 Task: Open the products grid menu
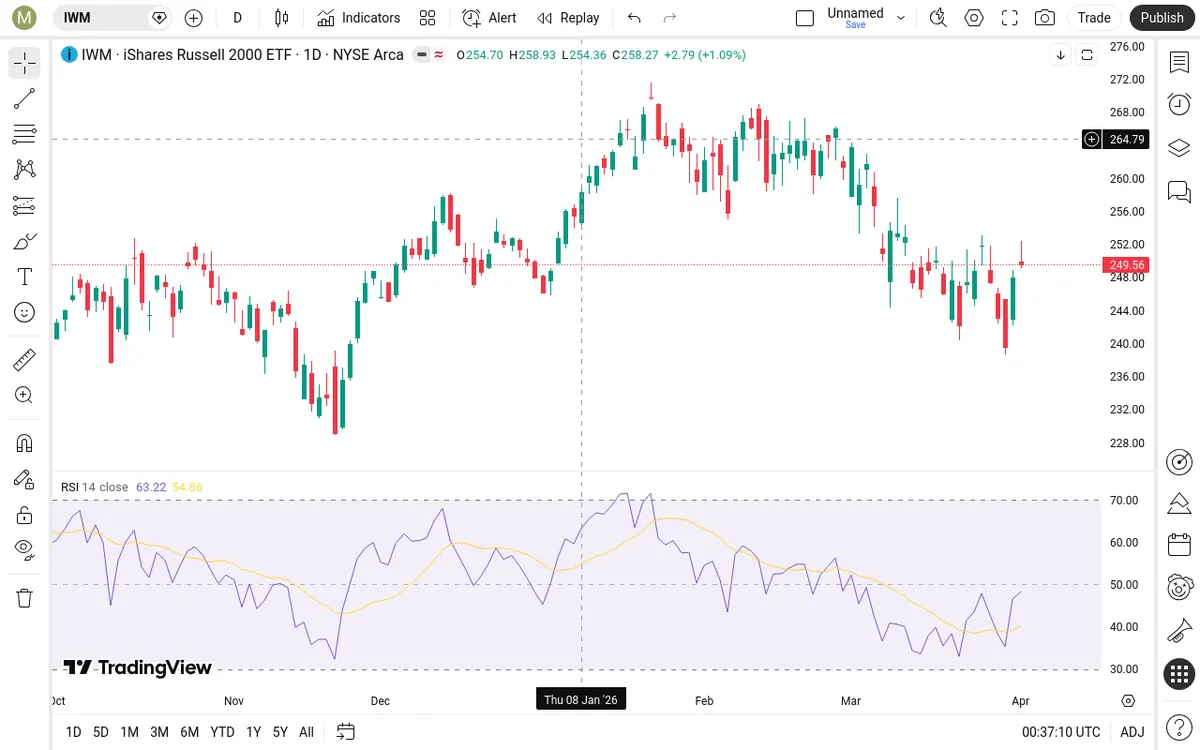click(1179, 674)
